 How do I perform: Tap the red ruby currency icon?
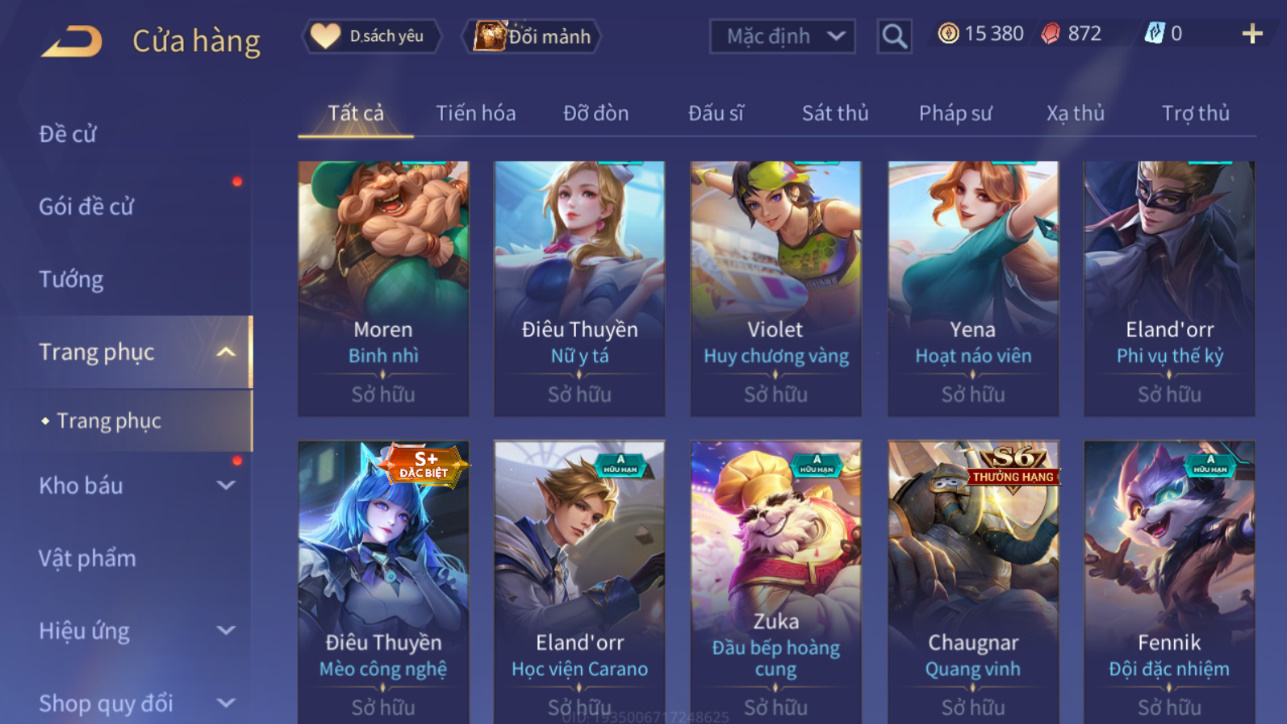[1050, 34]
